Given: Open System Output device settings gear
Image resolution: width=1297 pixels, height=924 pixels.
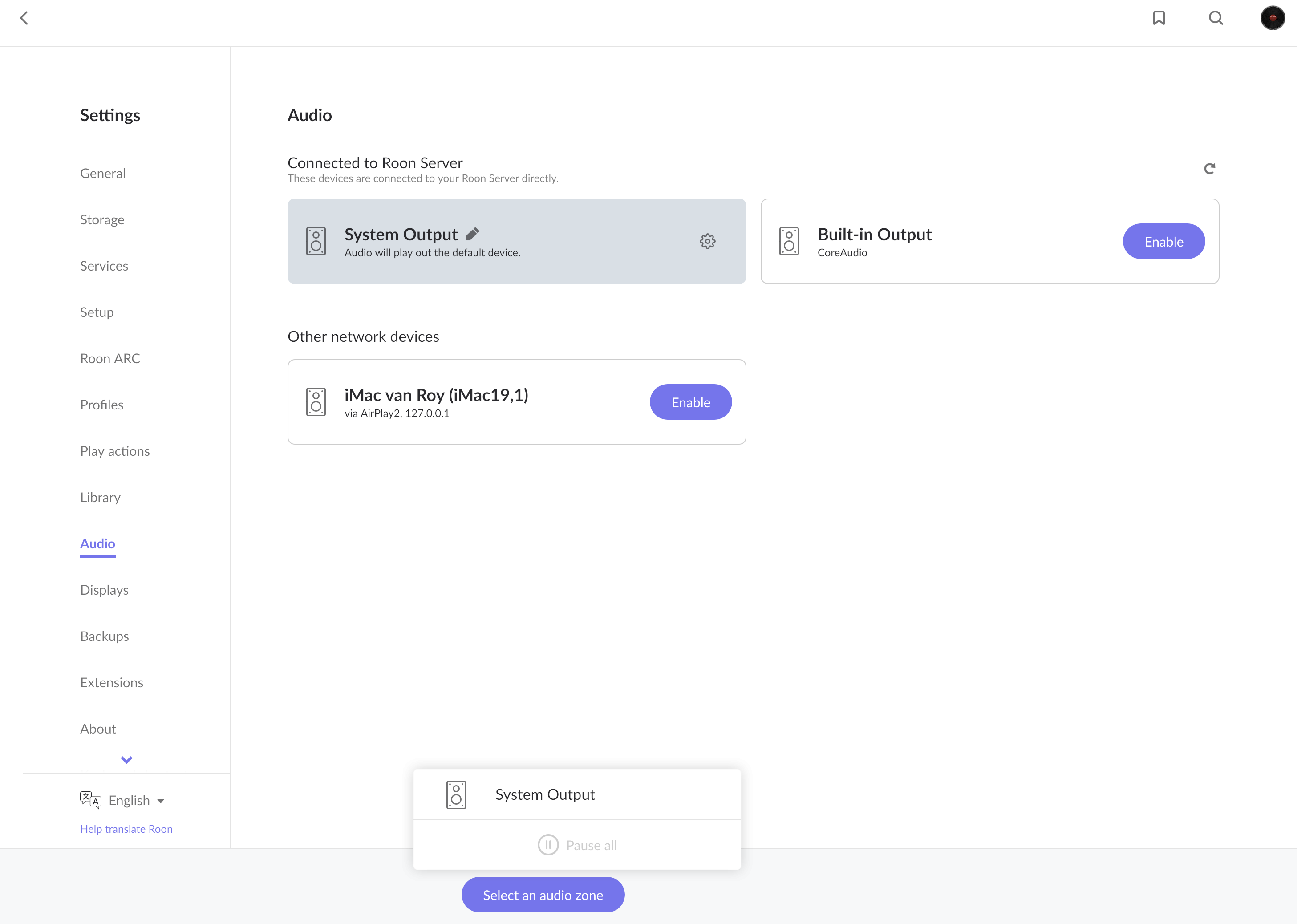Looking at the screenshot, I should [x=708, y=241].
